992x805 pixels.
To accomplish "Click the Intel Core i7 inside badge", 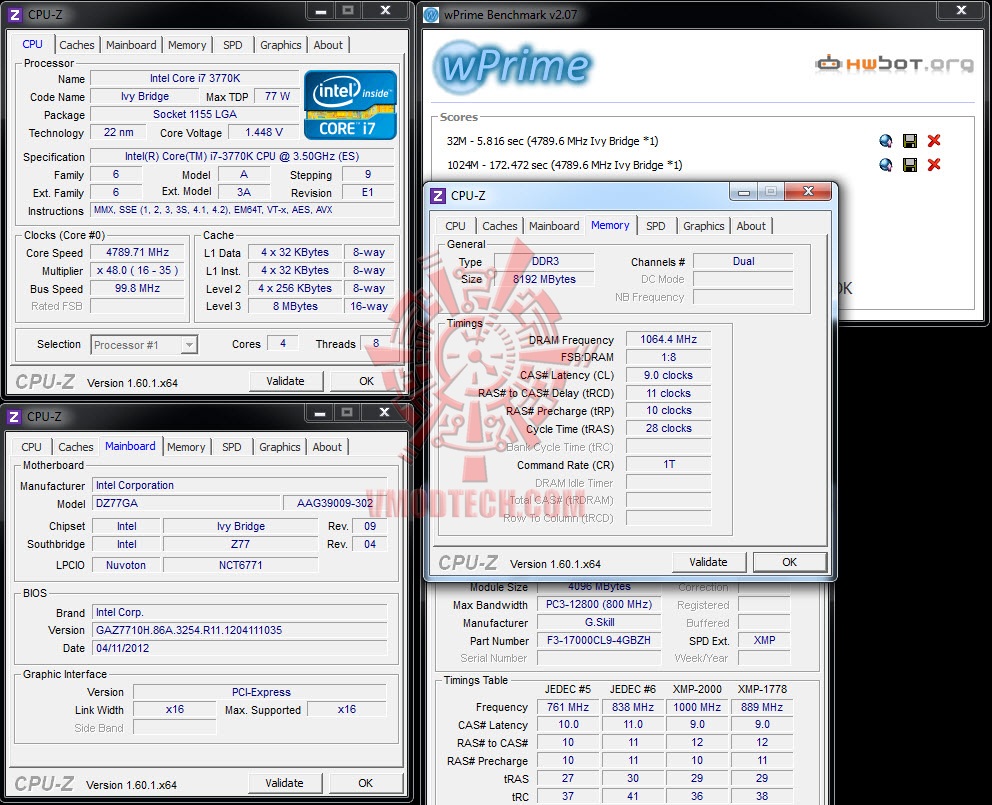I will tap(350, 104).
